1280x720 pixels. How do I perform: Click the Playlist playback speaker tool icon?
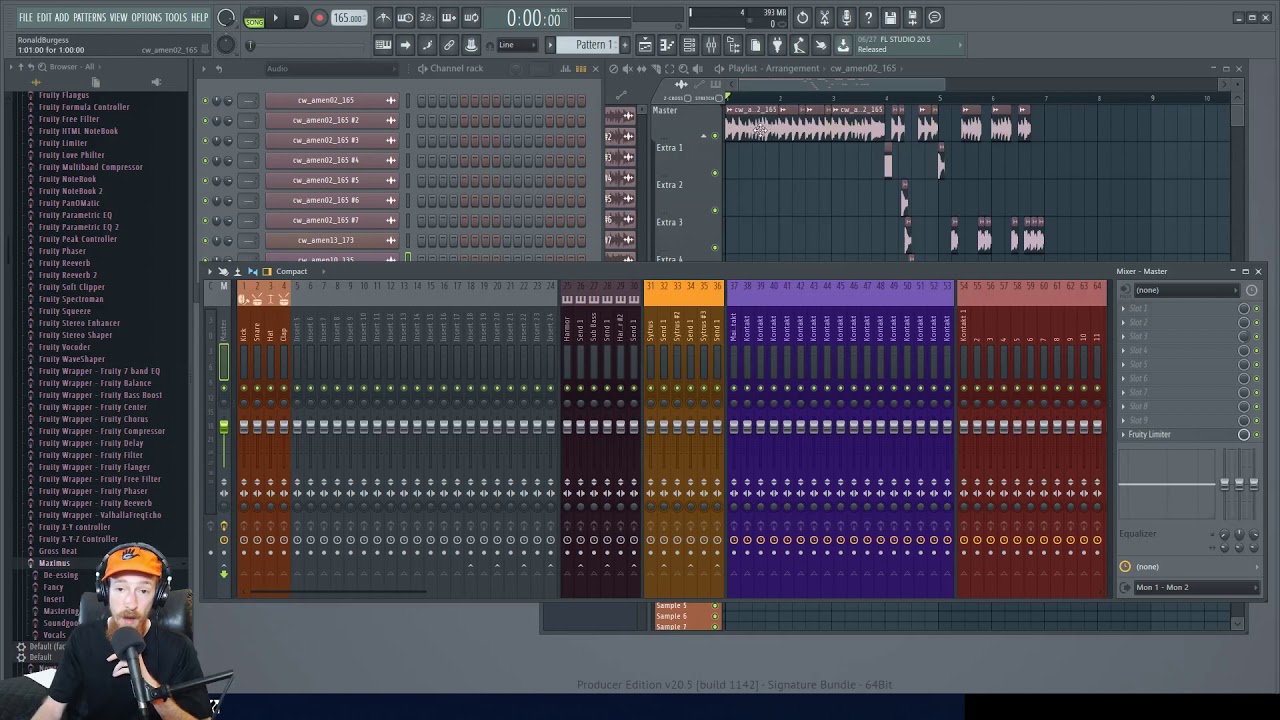click(697, 69)
